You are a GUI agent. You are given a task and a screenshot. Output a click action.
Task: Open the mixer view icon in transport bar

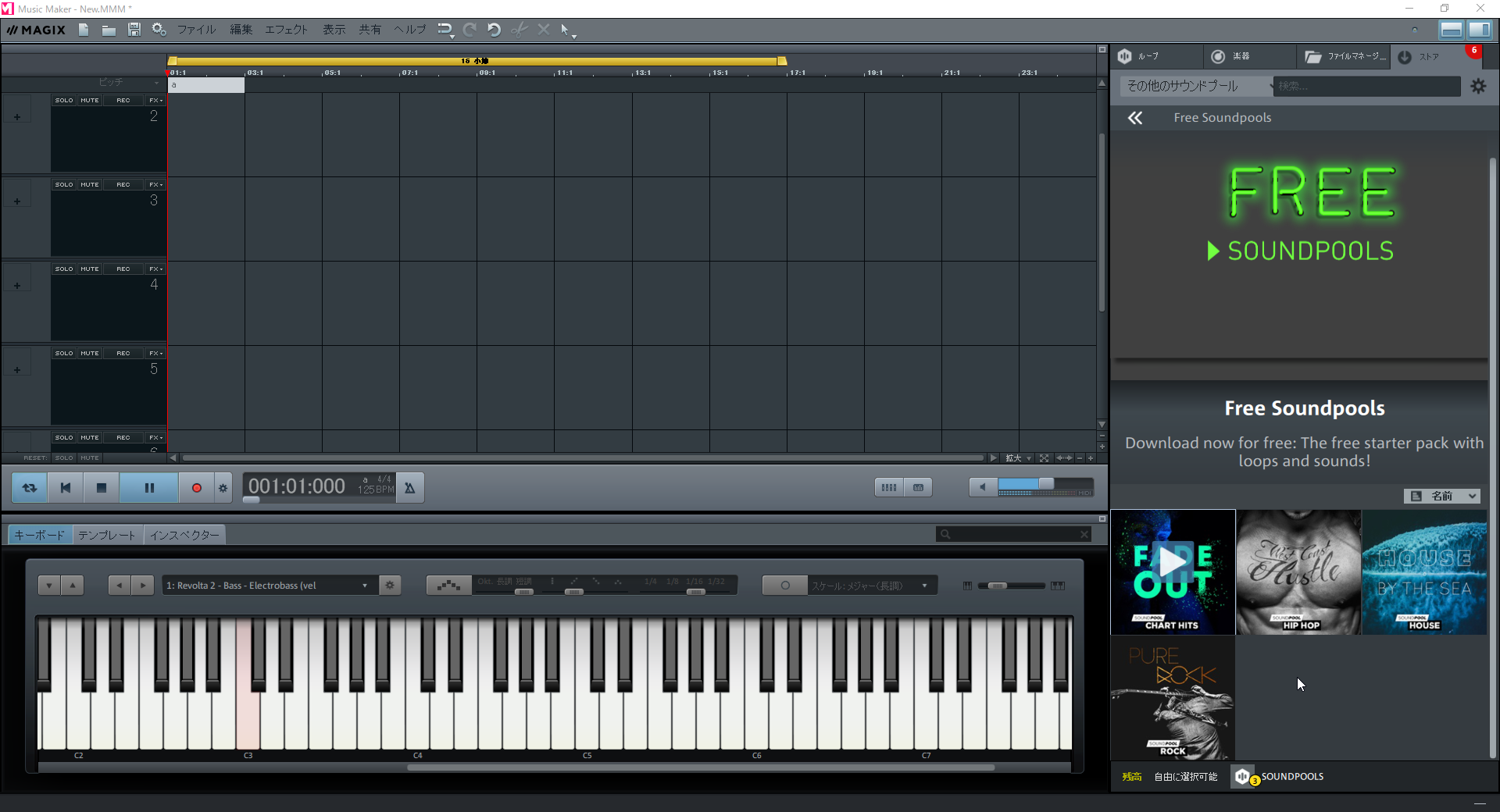coord(889,487)
